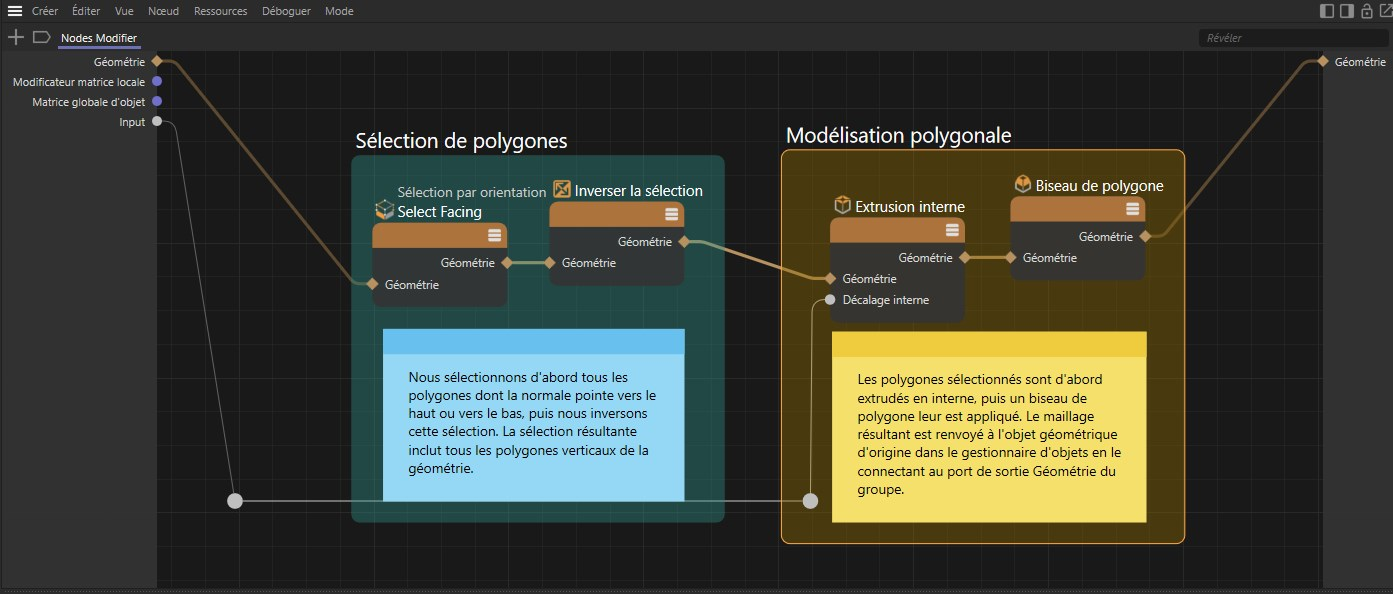
Task: Click the Biseau de polygone node icon
Action: [1023, 184]
